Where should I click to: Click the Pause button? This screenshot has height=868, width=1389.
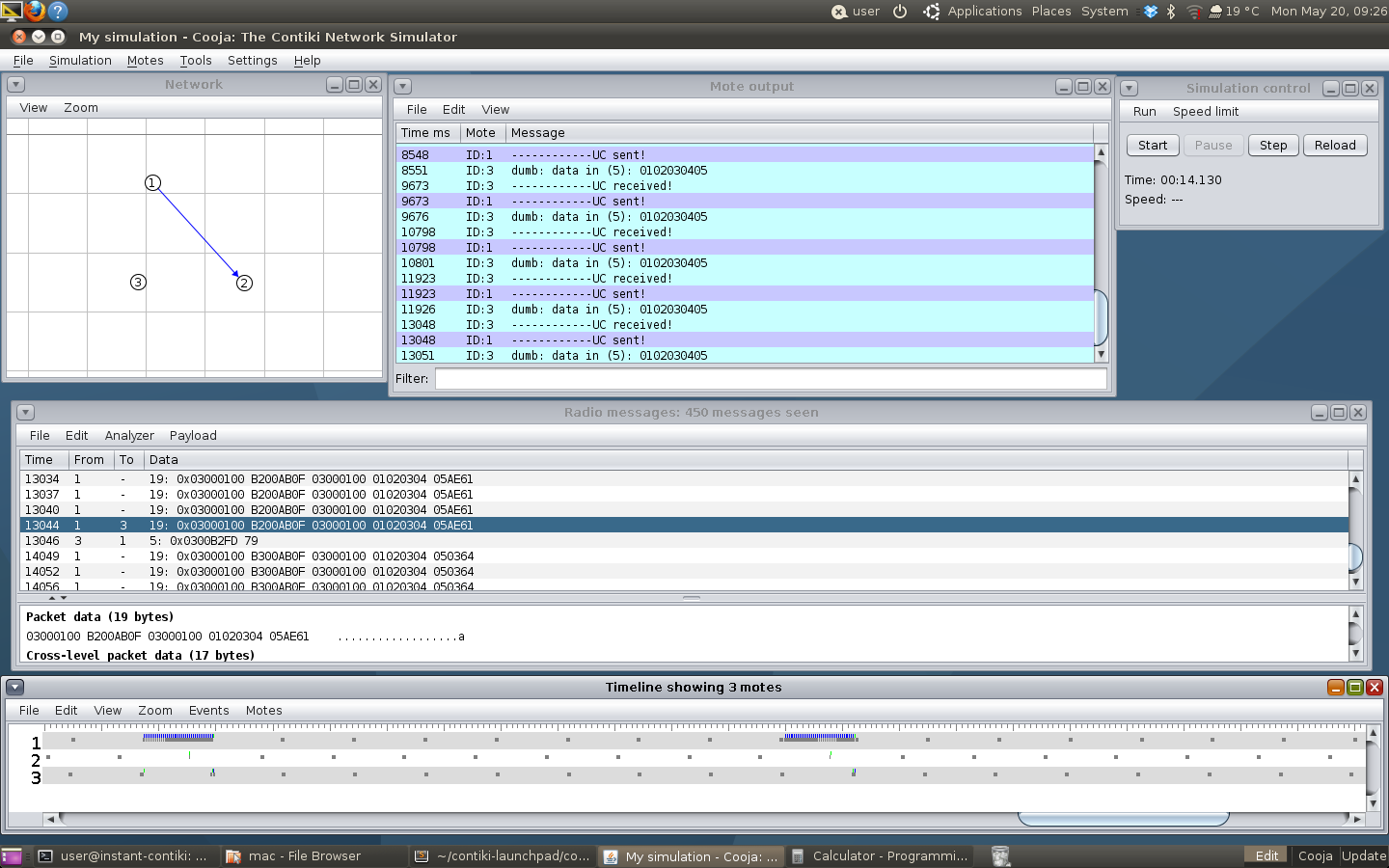click(1213, 146)
